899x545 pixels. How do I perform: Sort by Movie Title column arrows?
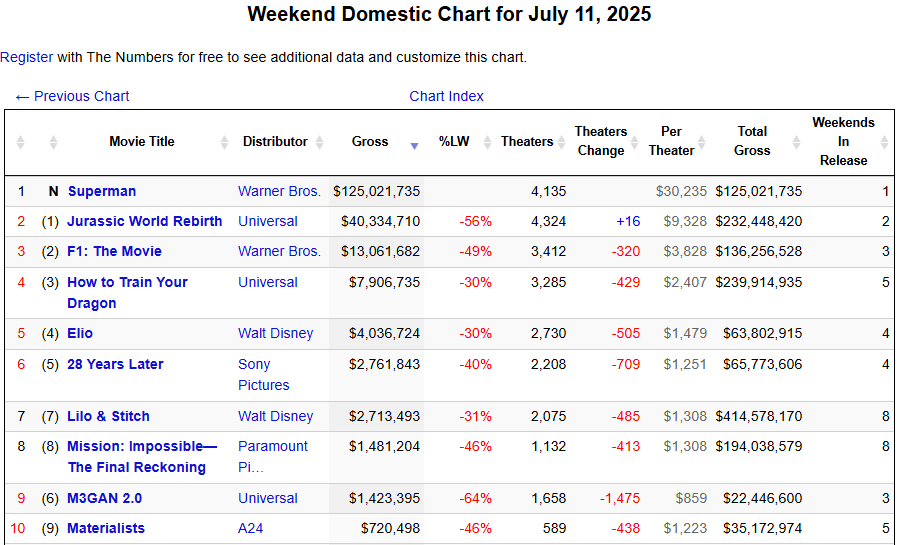pyautogui.click(x=225, y=142)
